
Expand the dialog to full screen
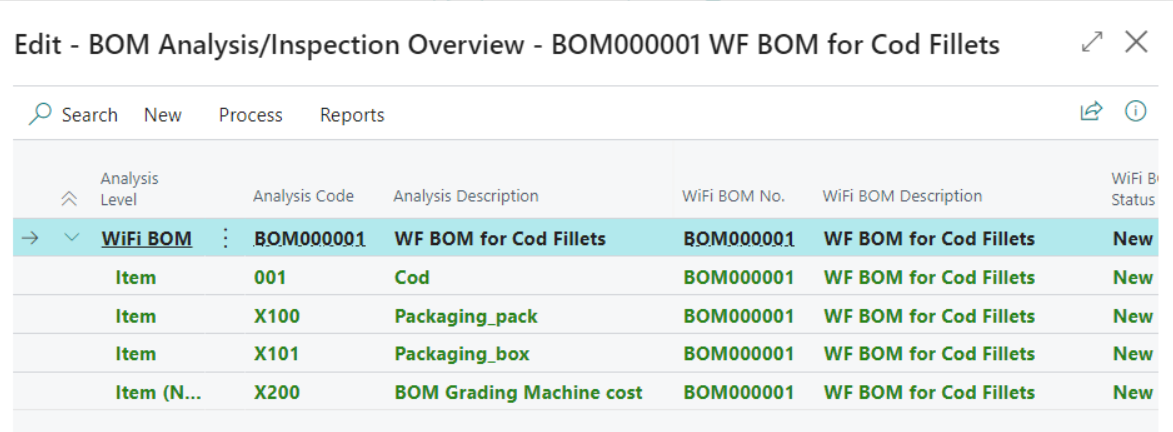coord(1092,43)
